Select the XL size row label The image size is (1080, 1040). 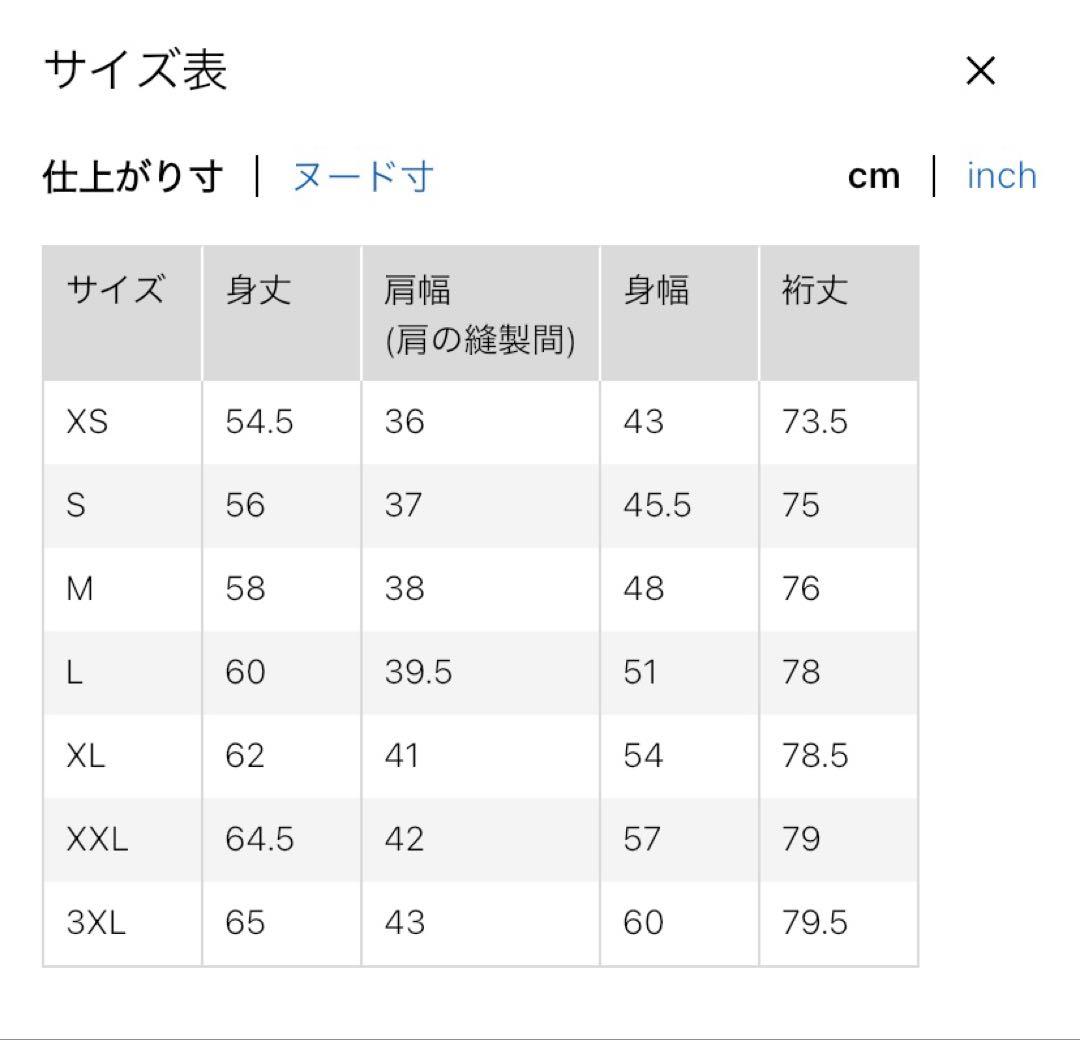coord(86,756)
